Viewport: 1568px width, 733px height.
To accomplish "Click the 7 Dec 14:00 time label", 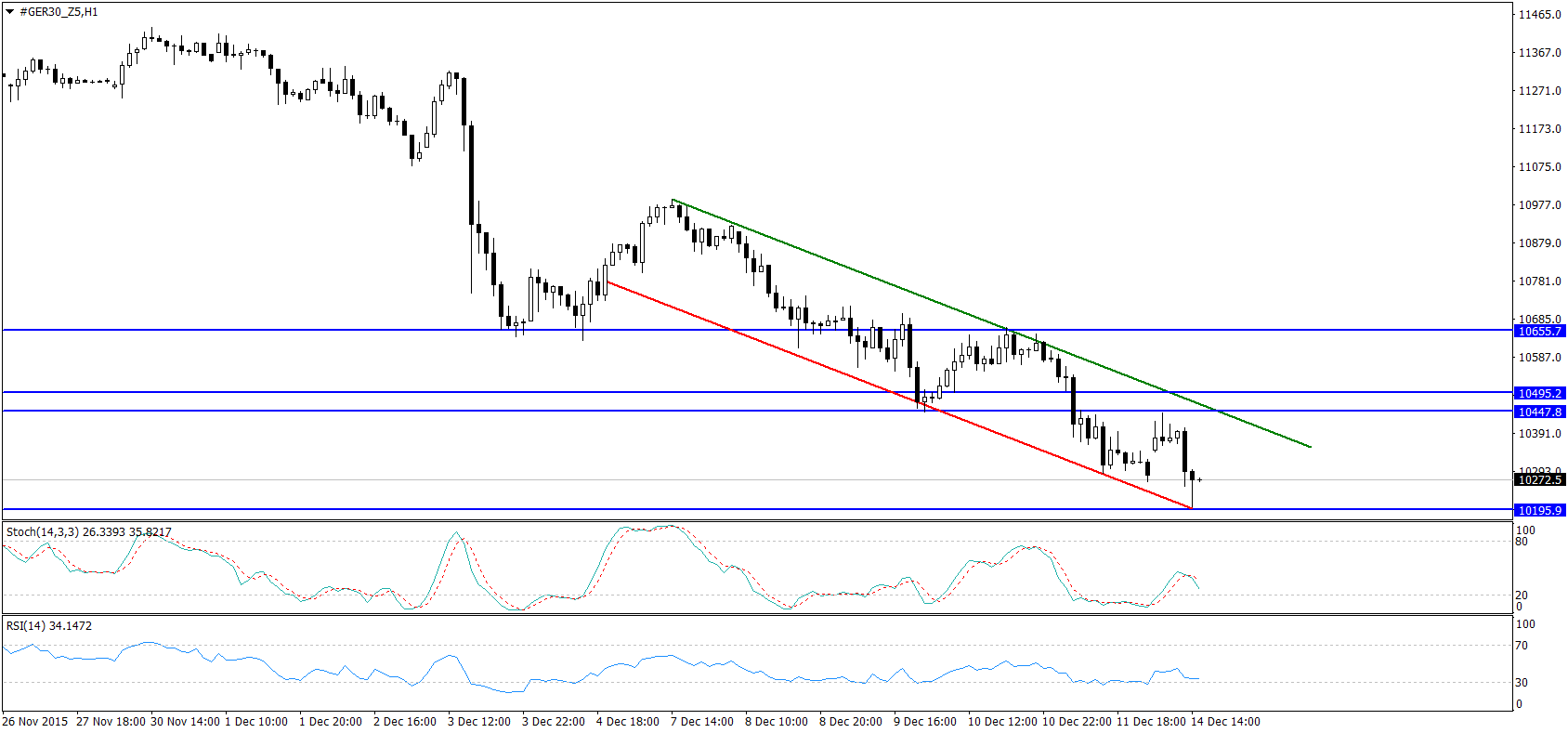I will (x=702, y=722).
